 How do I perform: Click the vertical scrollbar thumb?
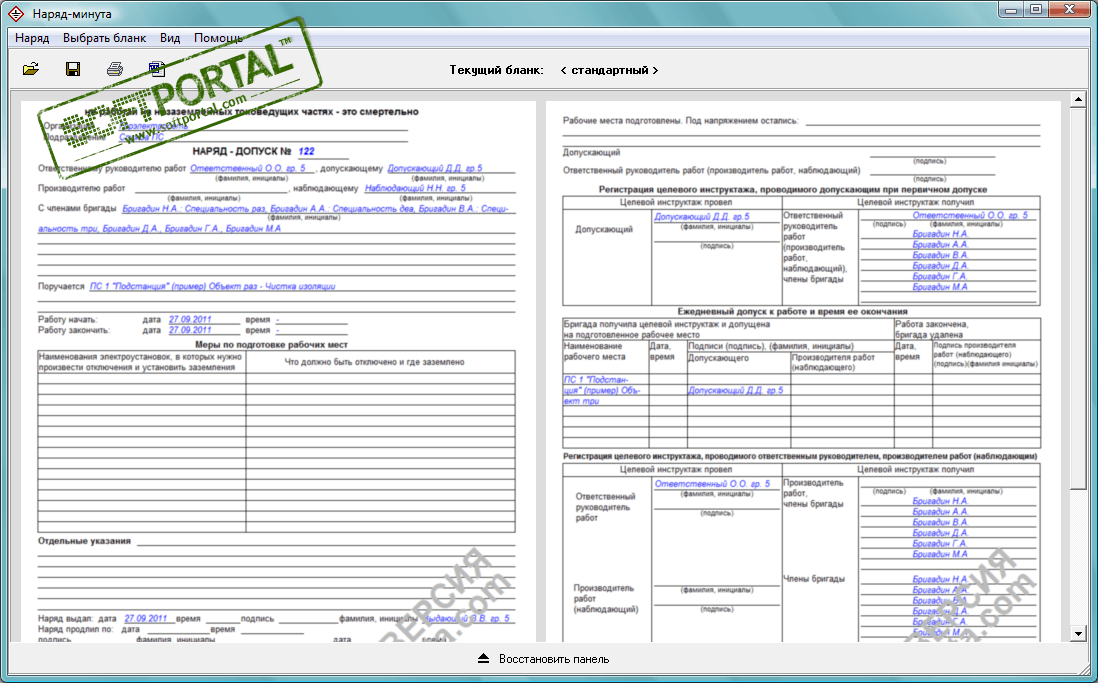(1078, 298)
